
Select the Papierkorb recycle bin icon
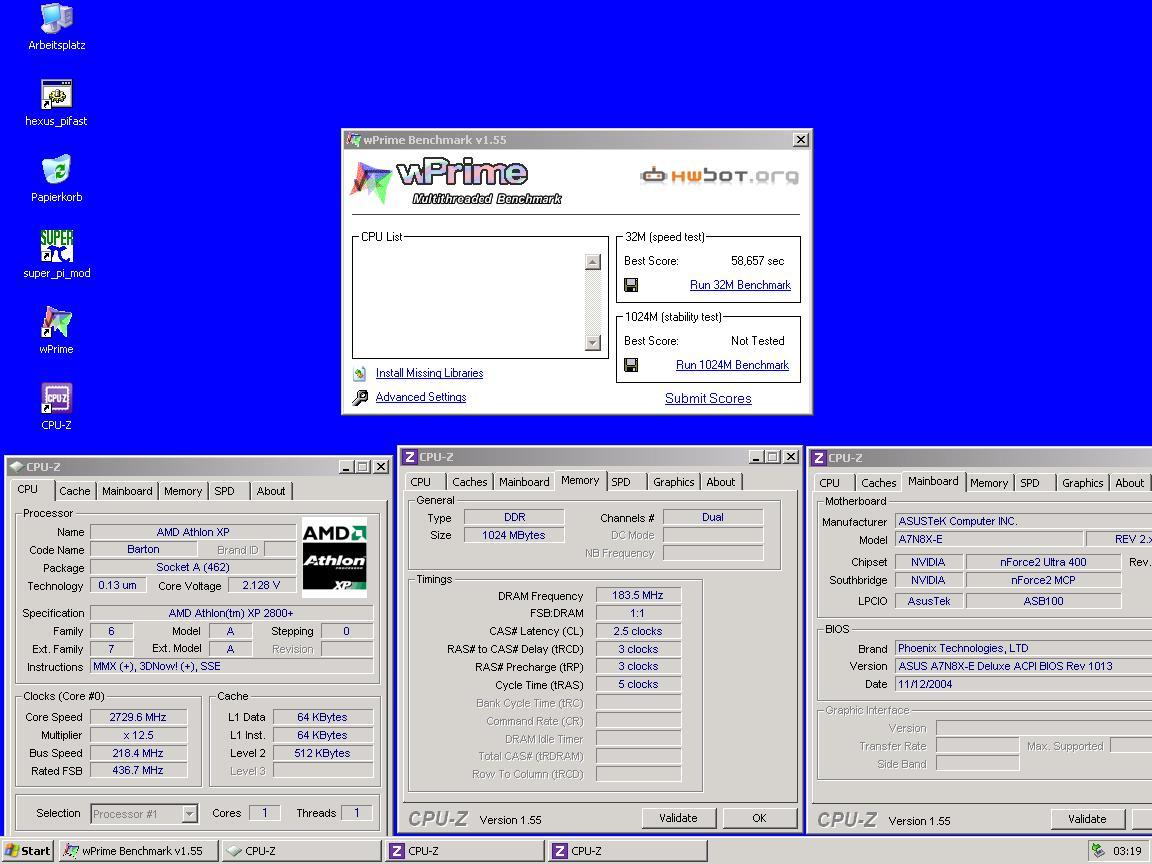[57, 179]
